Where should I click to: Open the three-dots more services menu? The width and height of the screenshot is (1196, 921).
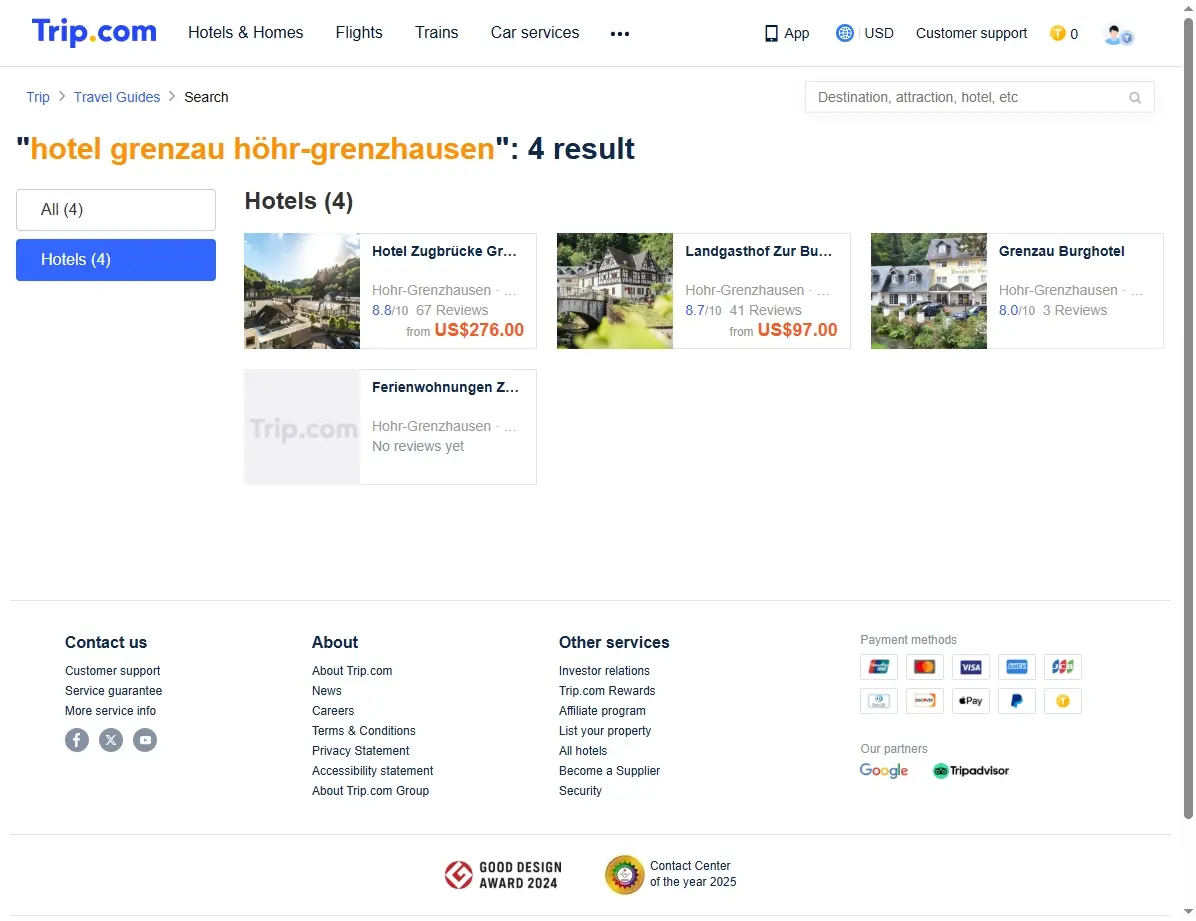(620, 34)
